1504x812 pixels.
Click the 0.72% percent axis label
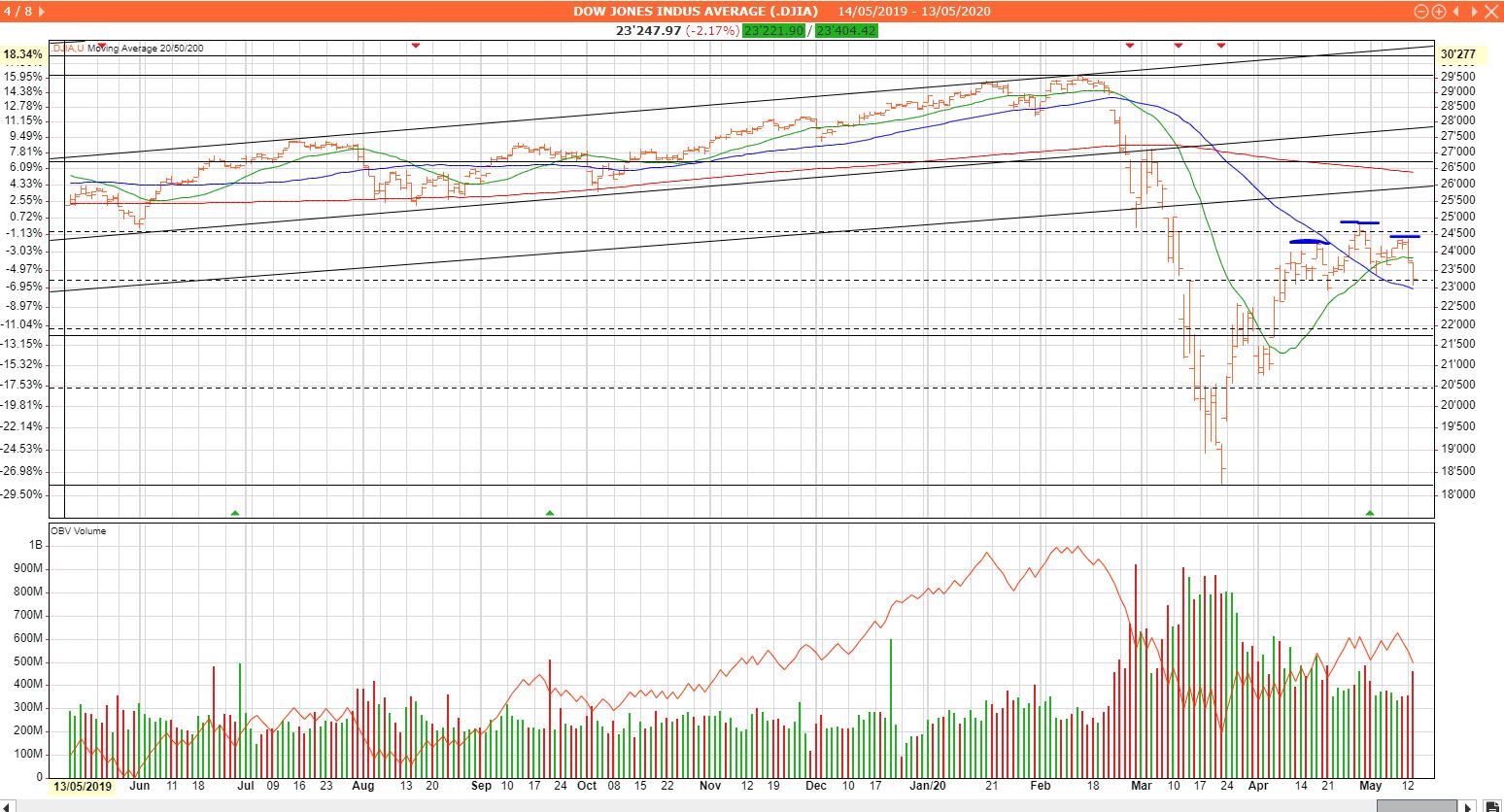(x=25, y=216)
